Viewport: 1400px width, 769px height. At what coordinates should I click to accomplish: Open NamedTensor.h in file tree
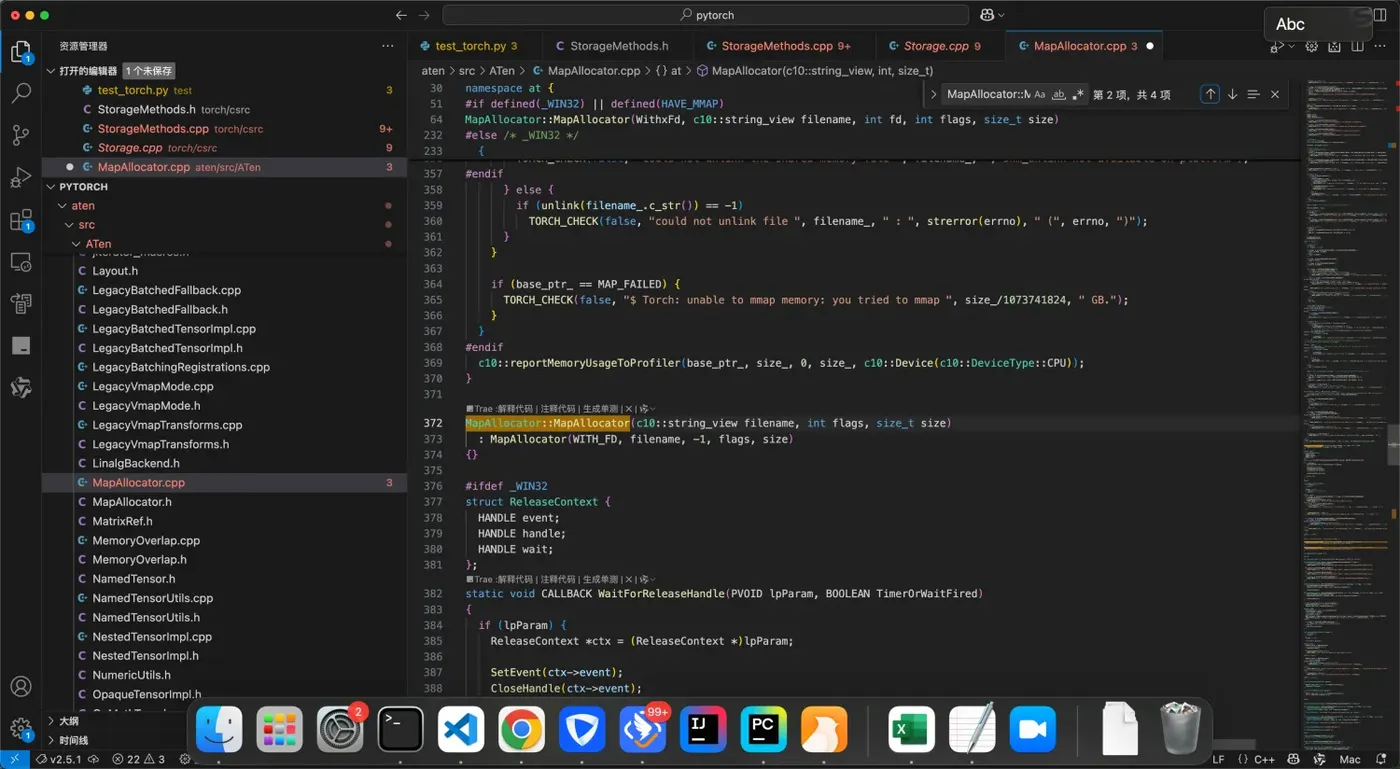pyautogui.click(x=224, y=579)
